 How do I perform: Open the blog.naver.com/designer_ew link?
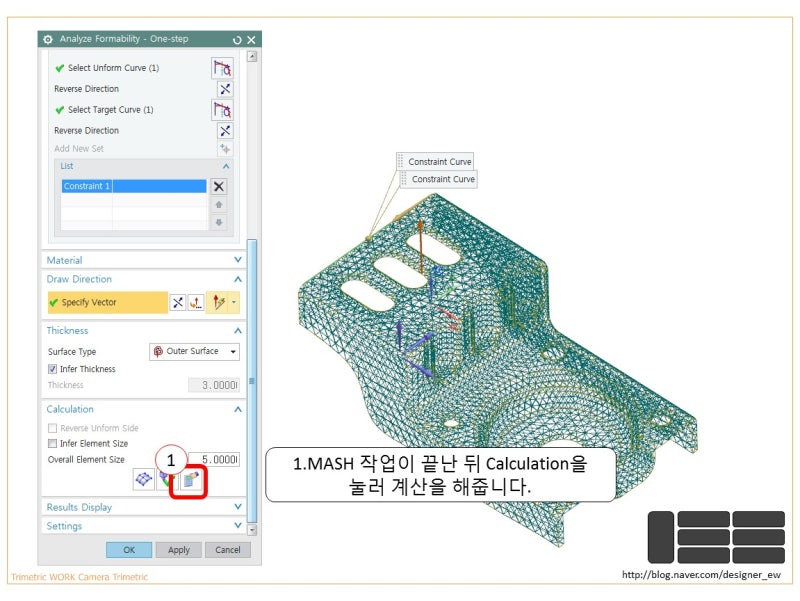point(701,575)
